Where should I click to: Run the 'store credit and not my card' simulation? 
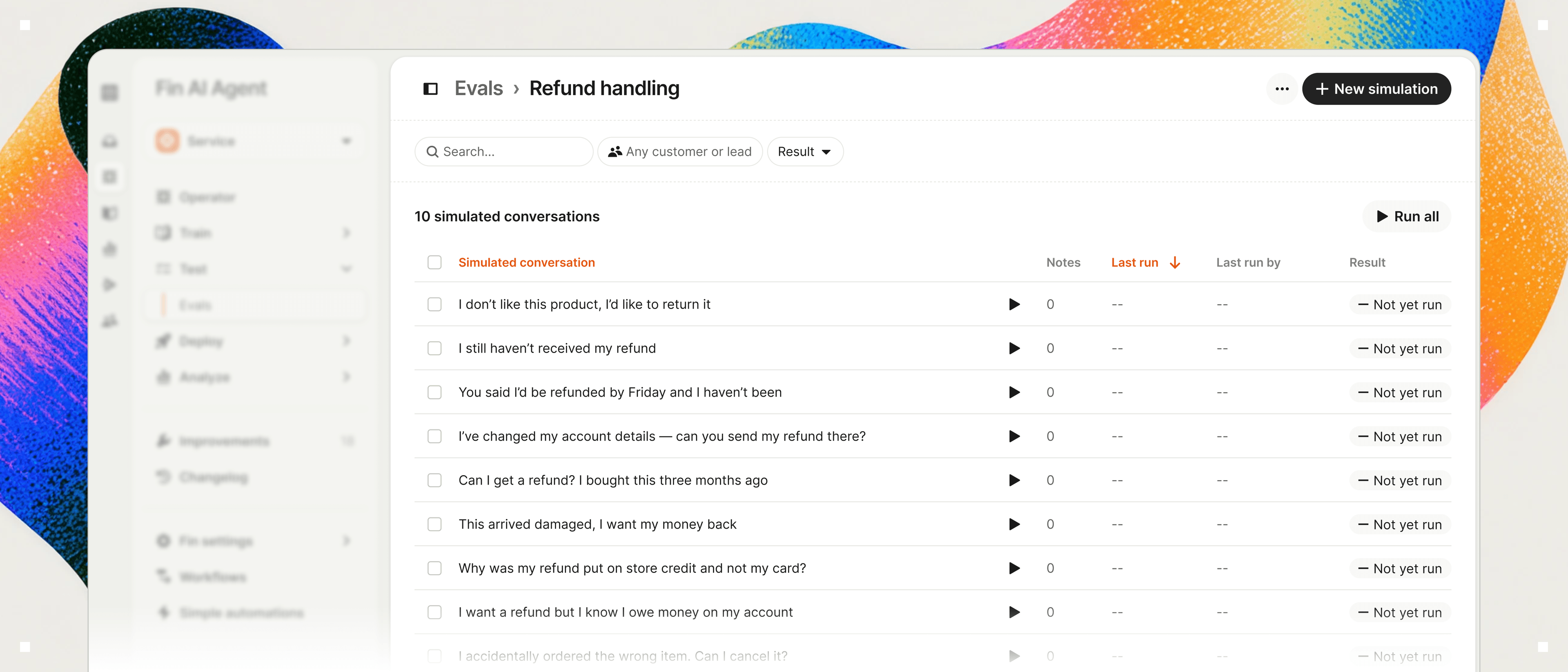pos(1014,568)
